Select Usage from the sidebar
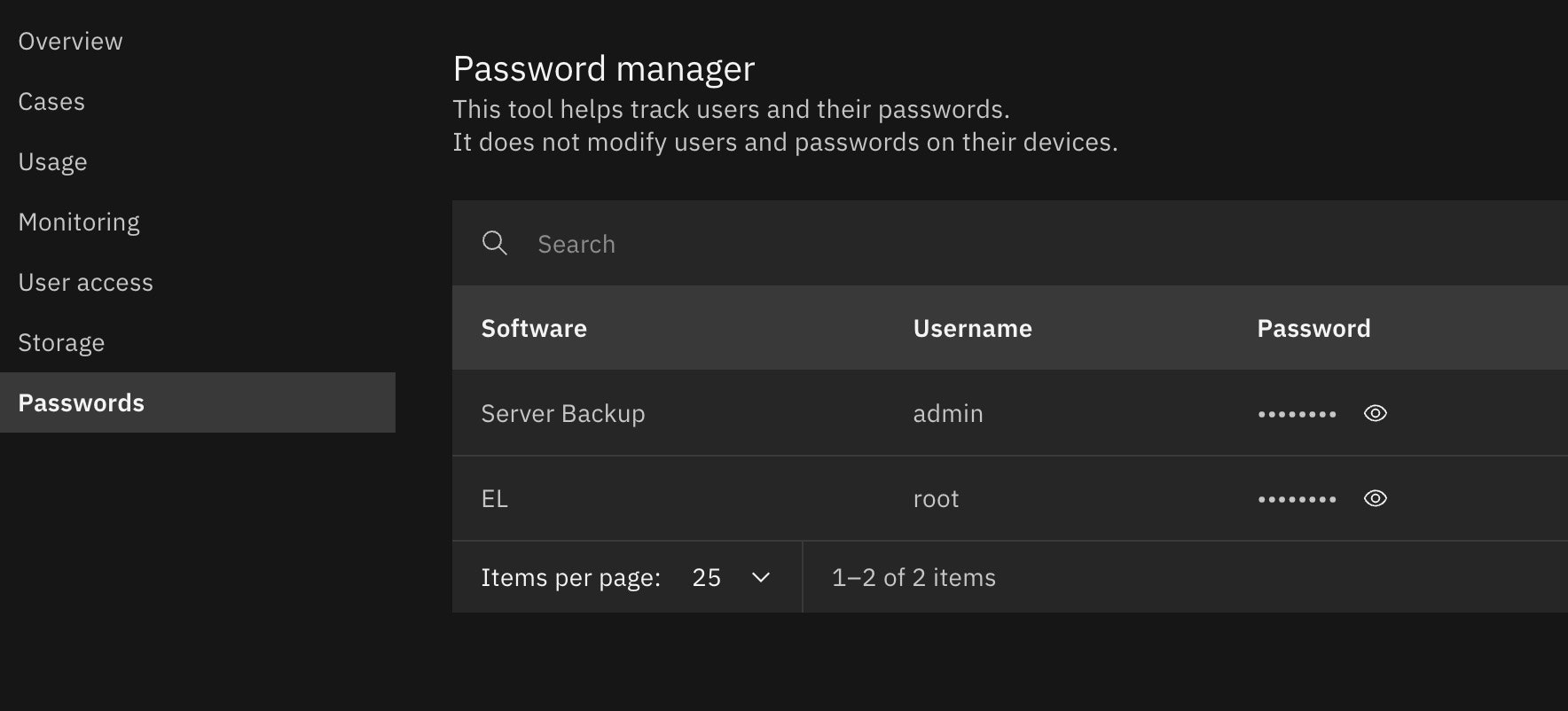 coord(52,162)
